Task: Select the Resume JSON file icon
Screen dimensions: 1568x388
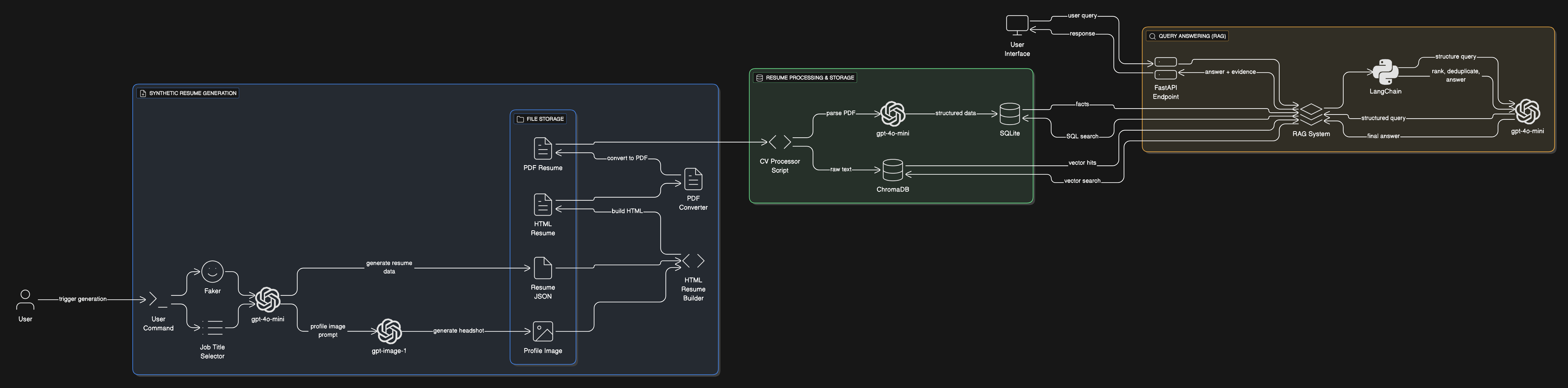Action: point(542,268)
